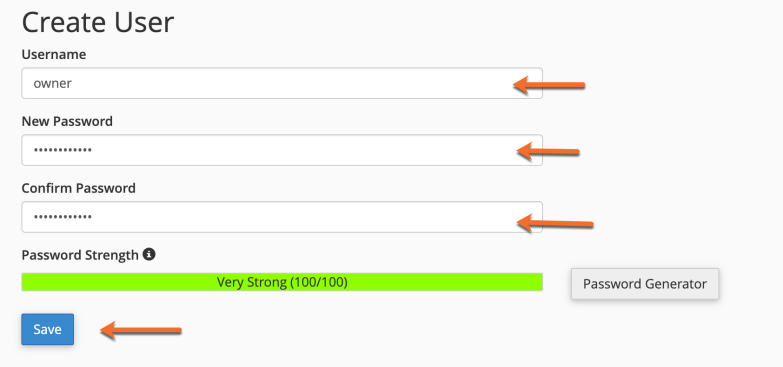Click the orange arrow beside New Password field
This screenshot has width=783, height=367.
[x=548, y=151]
